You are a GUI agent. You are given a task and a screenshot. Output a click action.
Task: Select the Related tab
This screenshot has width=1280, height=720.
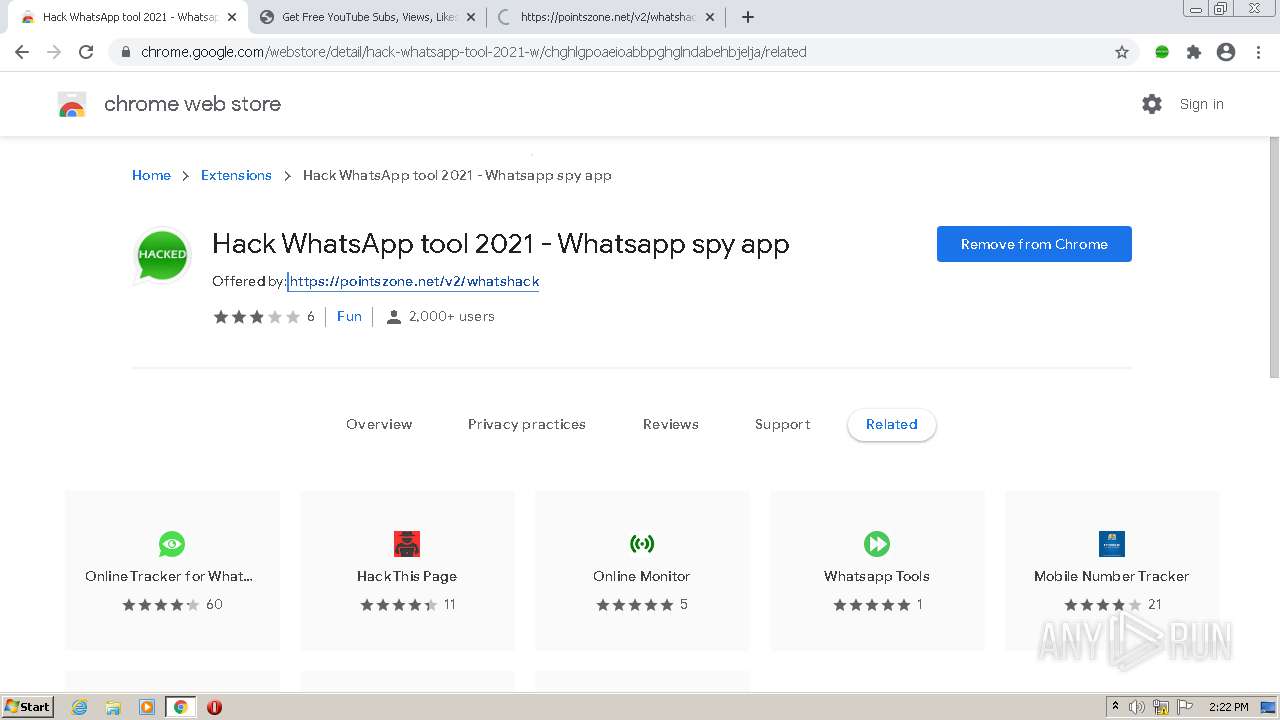click(892, 424)
